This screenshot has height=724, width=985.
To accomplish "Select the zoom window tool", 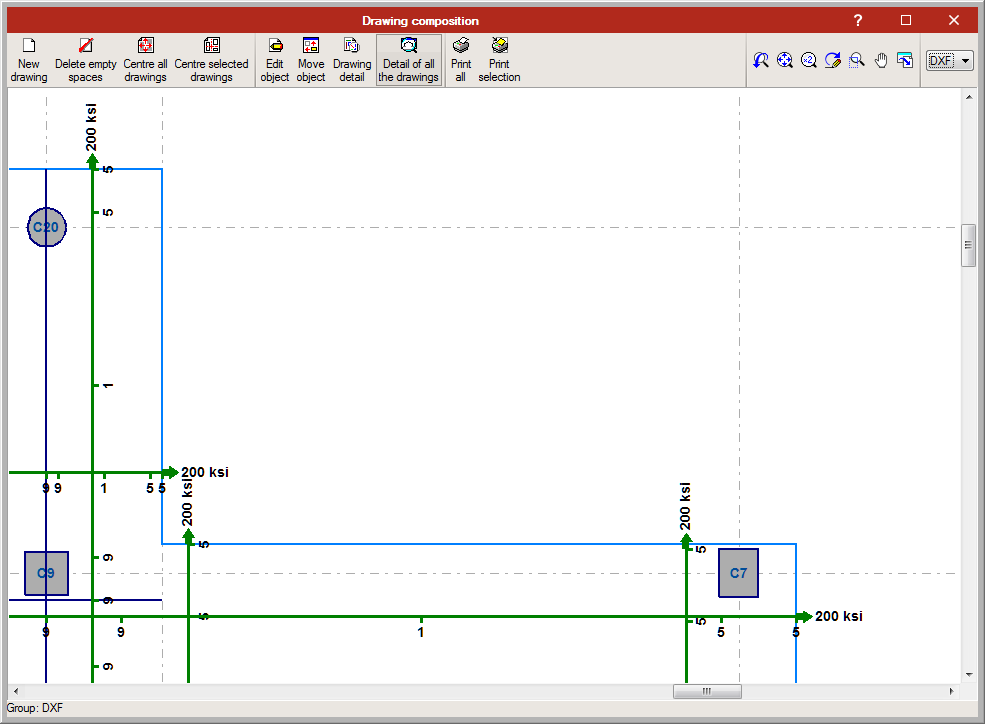I will 857,61.
